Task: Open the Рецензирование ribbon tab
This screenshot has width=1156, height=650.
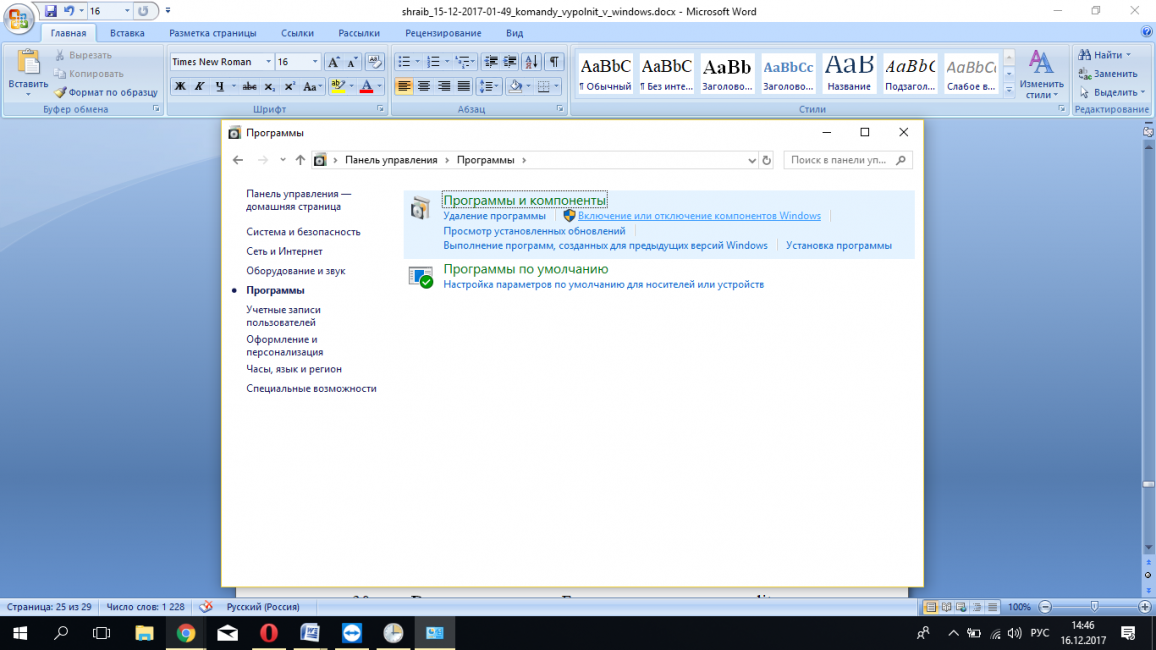Action: click(443, 33)
